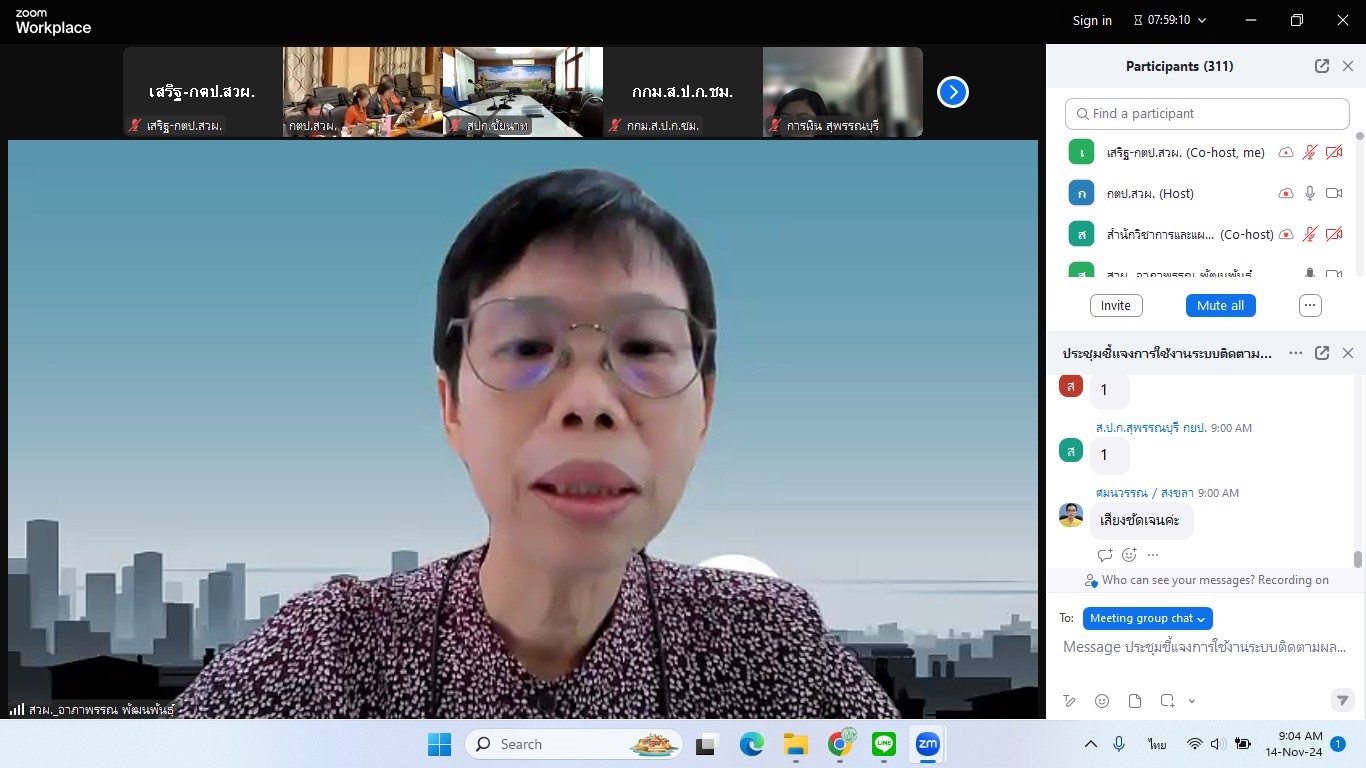Open Wi-Fi network settings in tray
Viewport: 1366px width, 768px height.
pos(1194,744)
